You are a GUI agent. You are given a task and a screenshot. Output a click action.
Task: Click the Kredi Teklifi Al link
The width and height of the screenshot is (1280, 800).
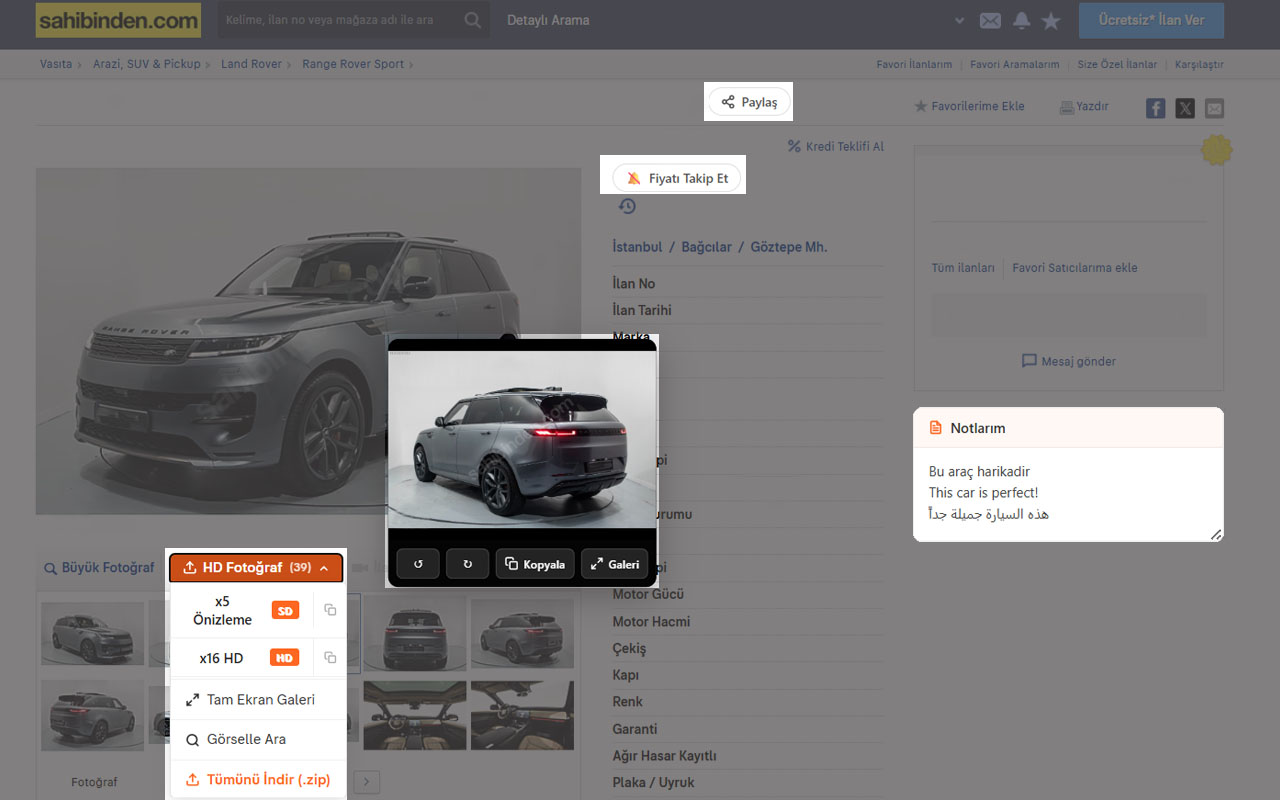836,146
